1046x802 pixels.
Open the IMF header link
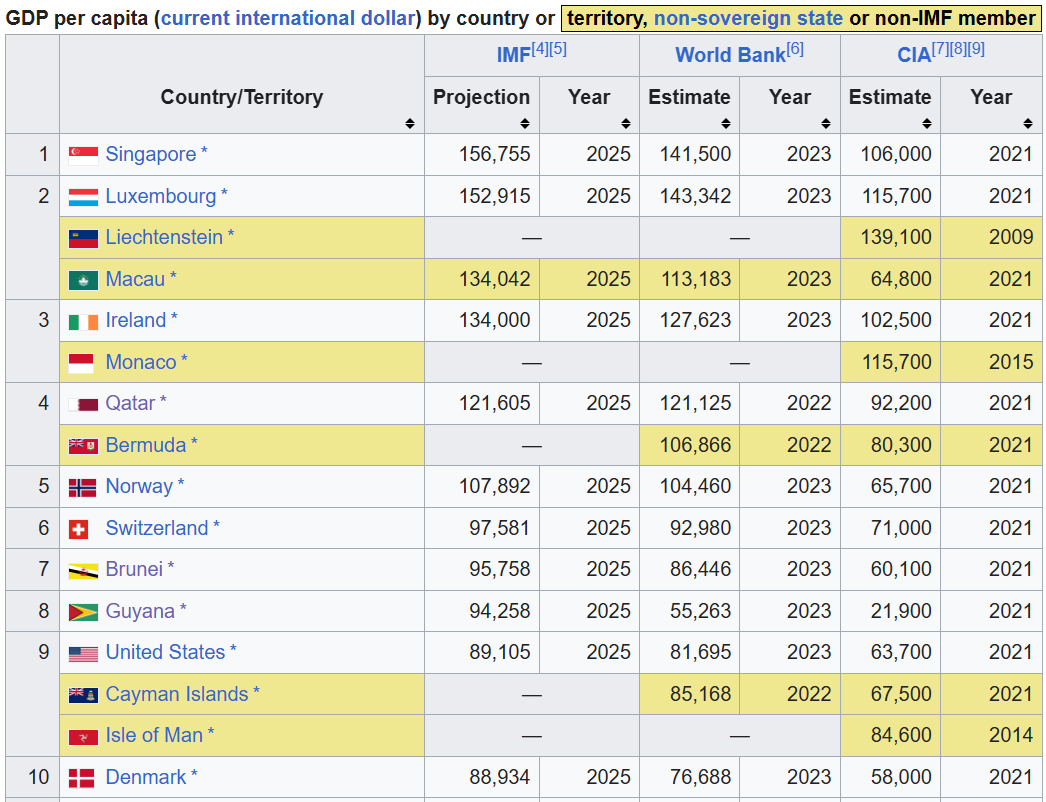(x=514, y=55)
